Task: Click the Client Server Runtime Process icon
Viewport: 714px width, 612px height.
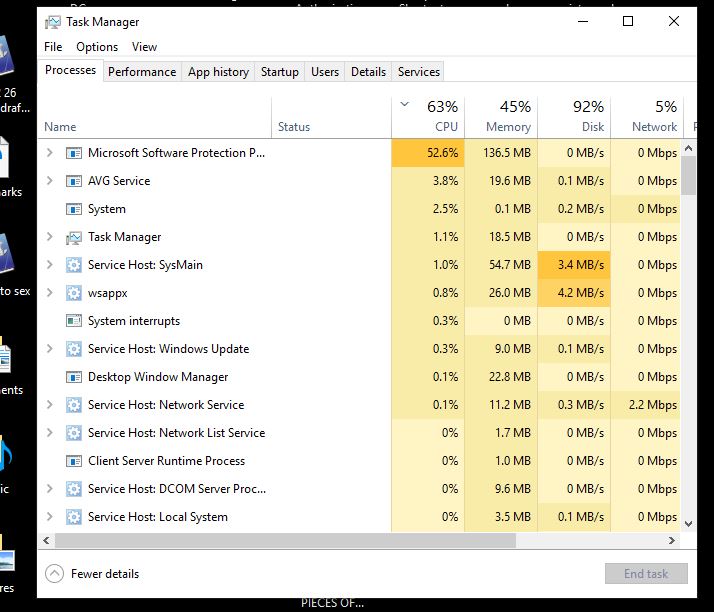Action: (x=74, y=461)
